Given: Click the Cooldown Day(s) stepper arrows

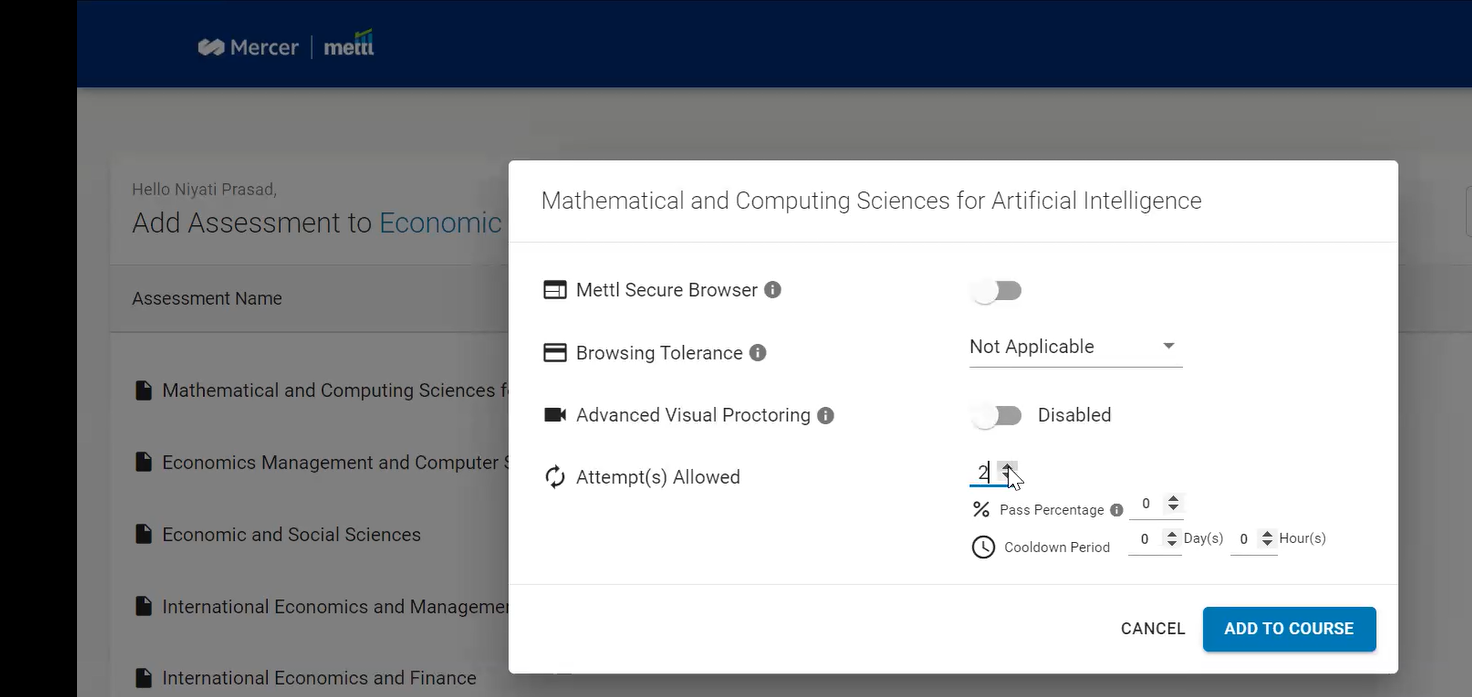Looking at the screenshot, I should (x=1172, y=539).
